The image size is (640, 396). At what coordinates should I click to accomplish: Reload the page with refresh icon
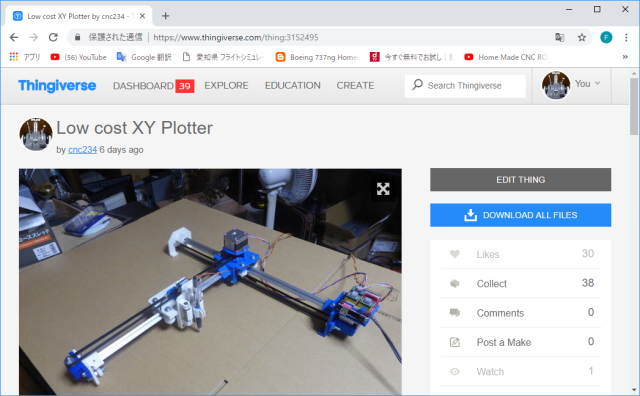(x=53, y=38)
